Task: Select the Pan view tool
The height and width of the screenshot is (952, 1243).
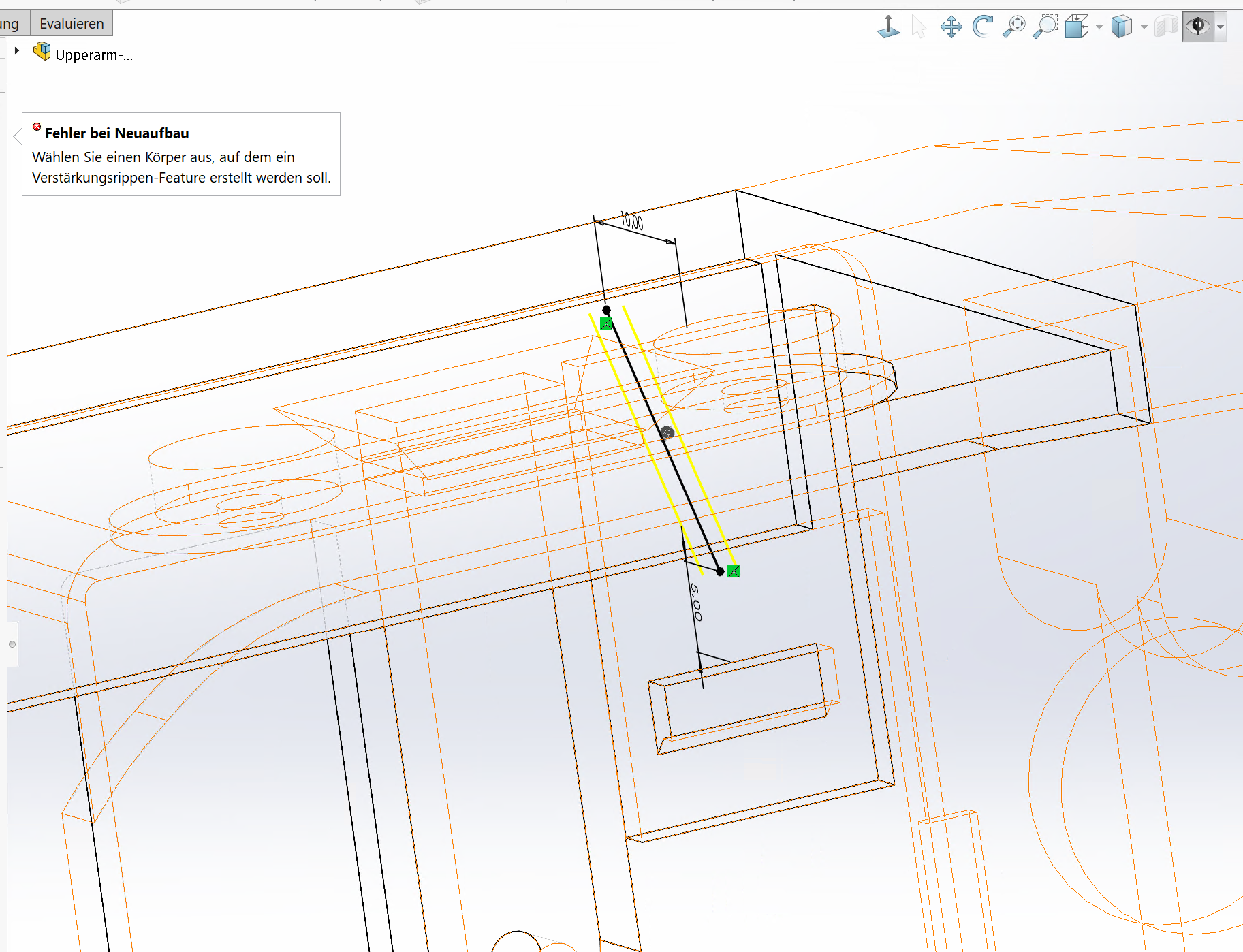Action: click(951, 27)
